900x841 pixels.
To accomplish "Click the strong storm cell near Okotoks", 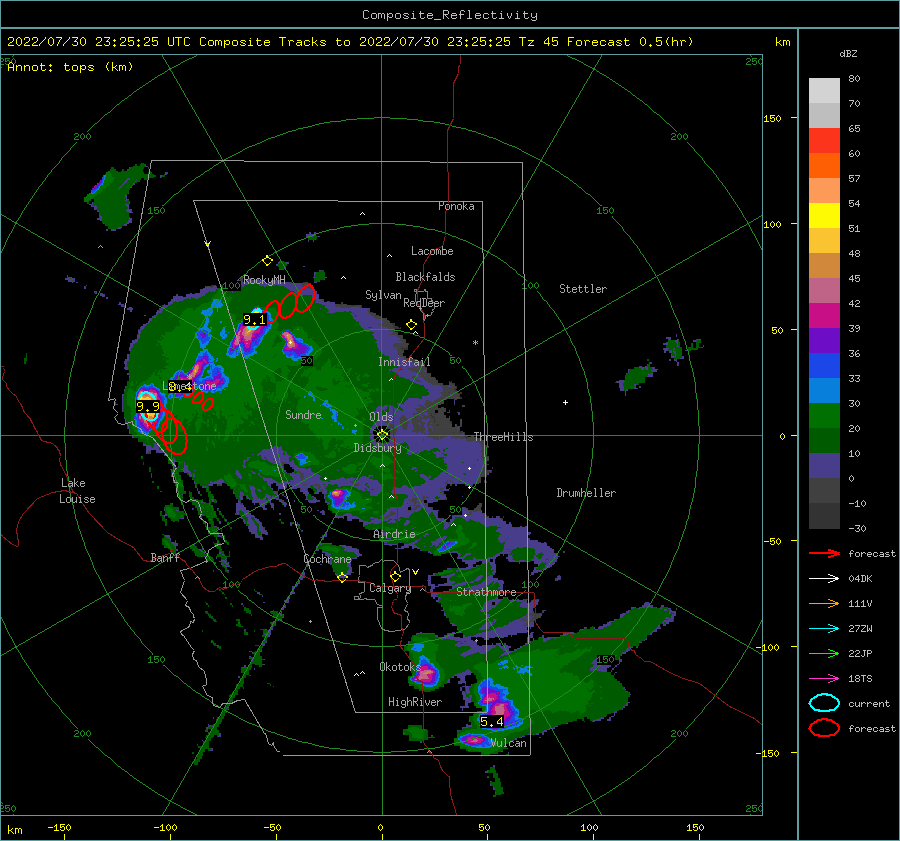I will pos(426,673).
